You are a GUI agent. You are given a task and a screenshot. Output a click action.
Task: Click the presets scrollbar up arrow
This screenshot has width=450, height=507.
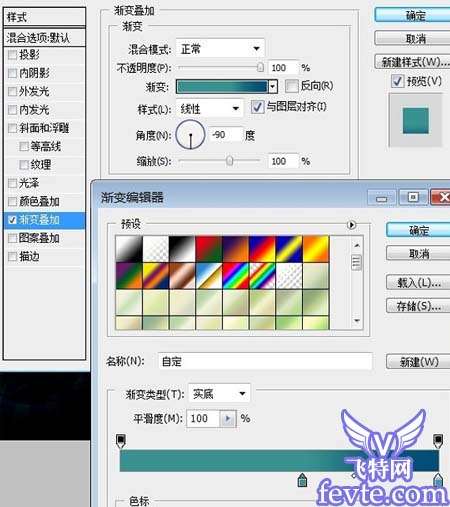pyautogui.click(x=357, y=245)
